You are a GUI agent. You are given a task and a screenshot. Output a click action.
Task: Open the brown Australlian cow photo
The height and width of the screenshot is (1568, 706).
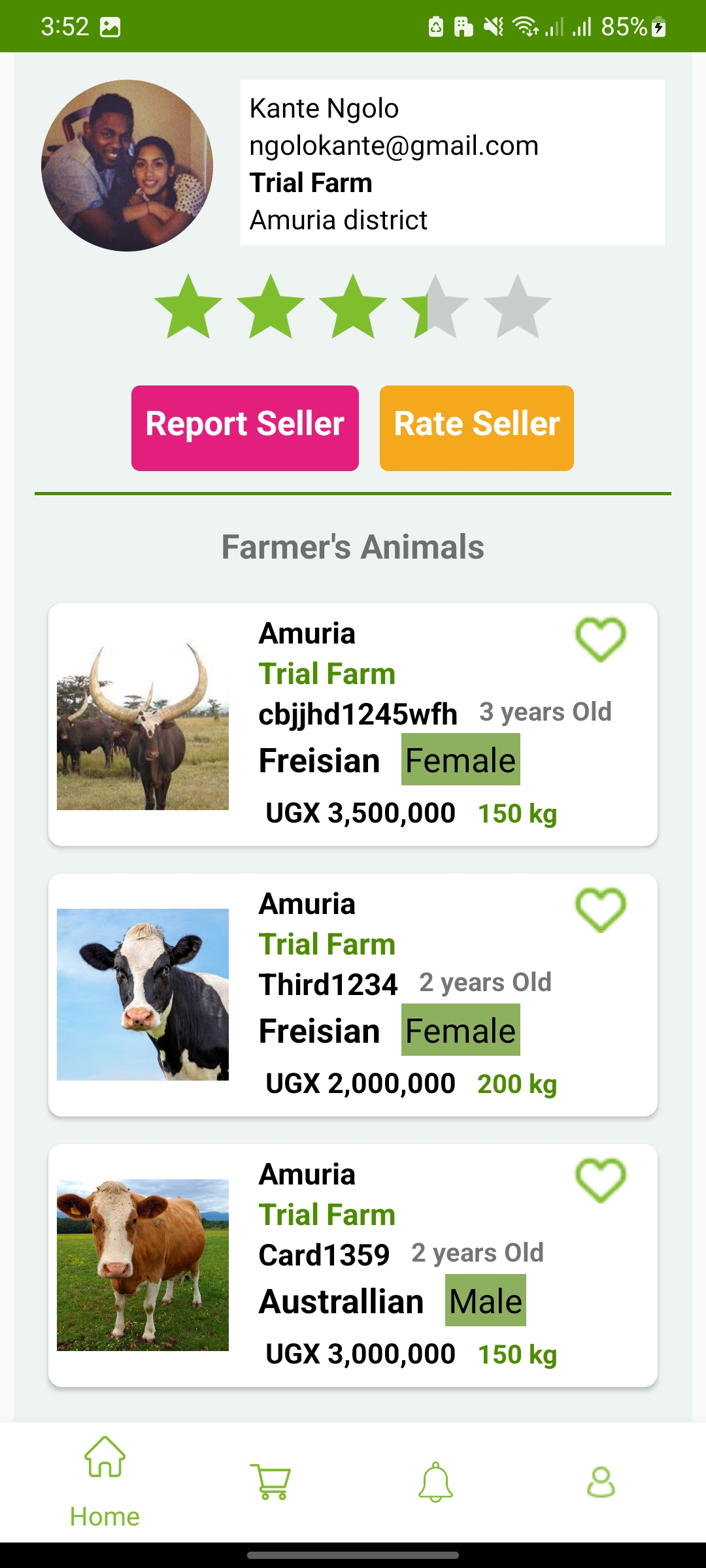(143, 1265)
